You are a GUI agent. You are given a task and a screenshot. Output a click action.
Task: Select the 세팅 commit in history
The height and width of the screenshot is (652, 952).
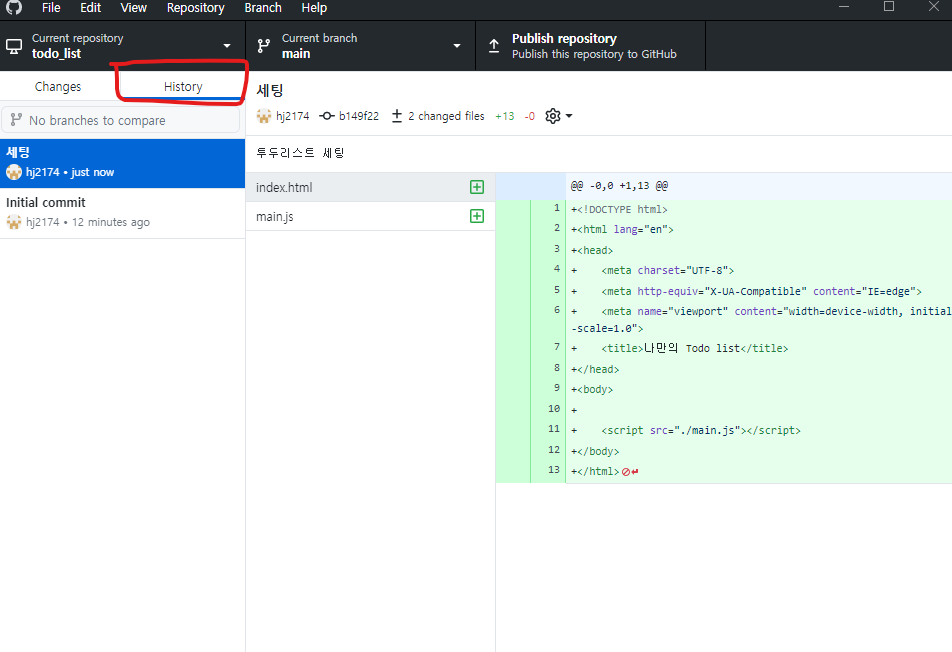point(122,163)
